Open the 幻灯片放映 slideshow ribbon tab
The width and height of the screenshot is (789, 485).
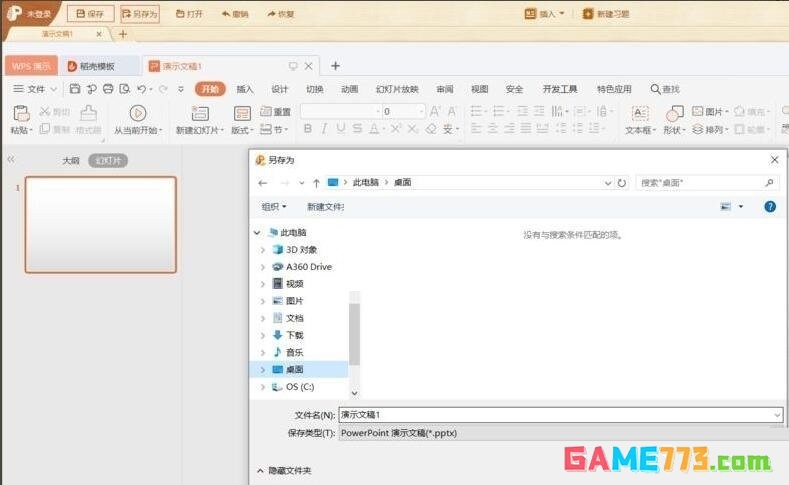pyautogui.click(x=397, y=89)
